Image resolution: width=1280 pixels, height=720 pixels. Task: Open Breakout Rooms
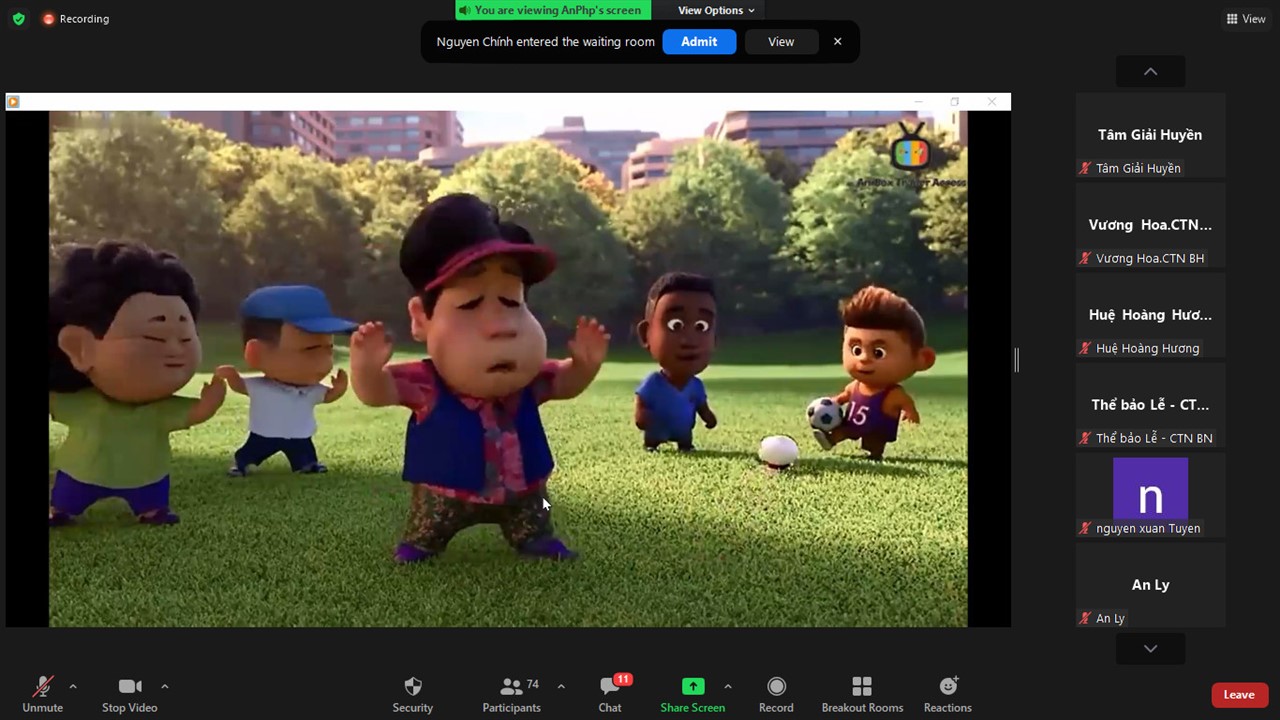click(862, 694)
